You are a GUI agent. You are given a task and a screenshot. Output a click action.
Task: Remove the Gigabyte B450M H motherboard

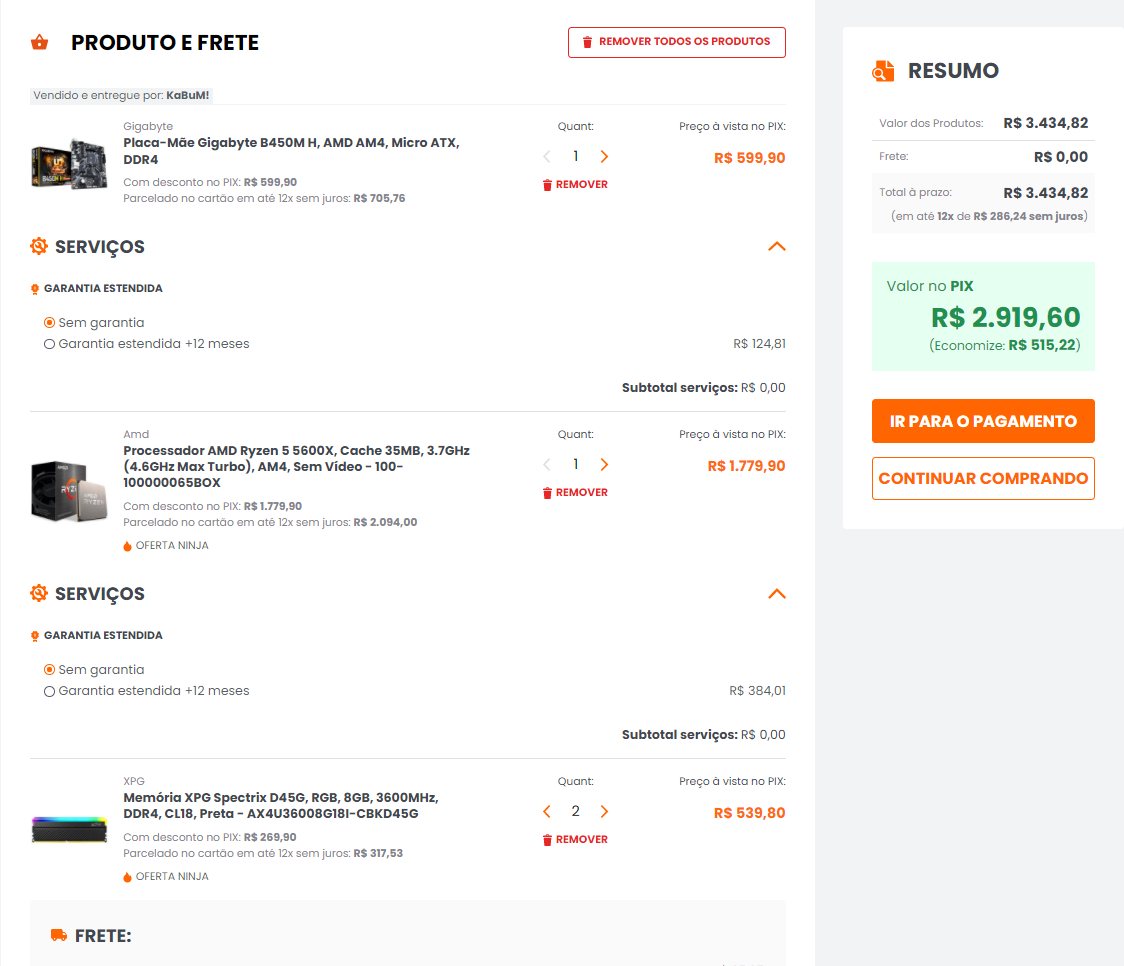pos(575,185)
